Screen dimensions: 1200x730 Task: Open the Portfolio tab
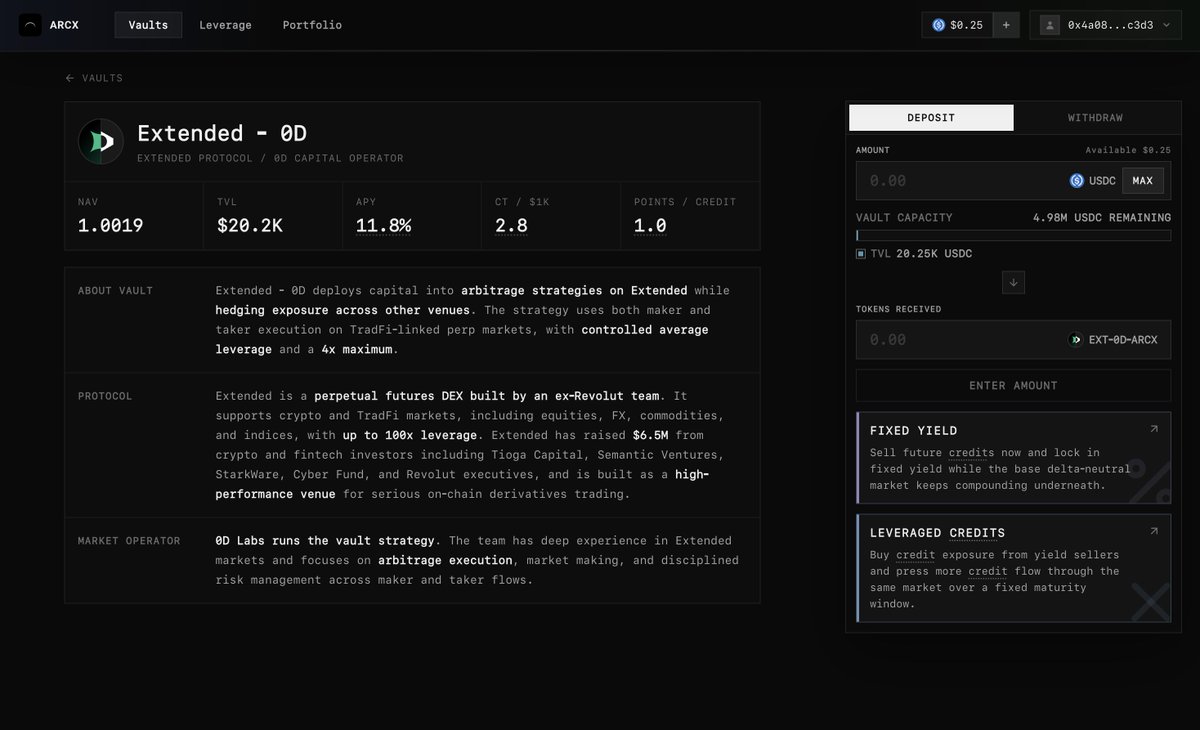tap(312, 25)
